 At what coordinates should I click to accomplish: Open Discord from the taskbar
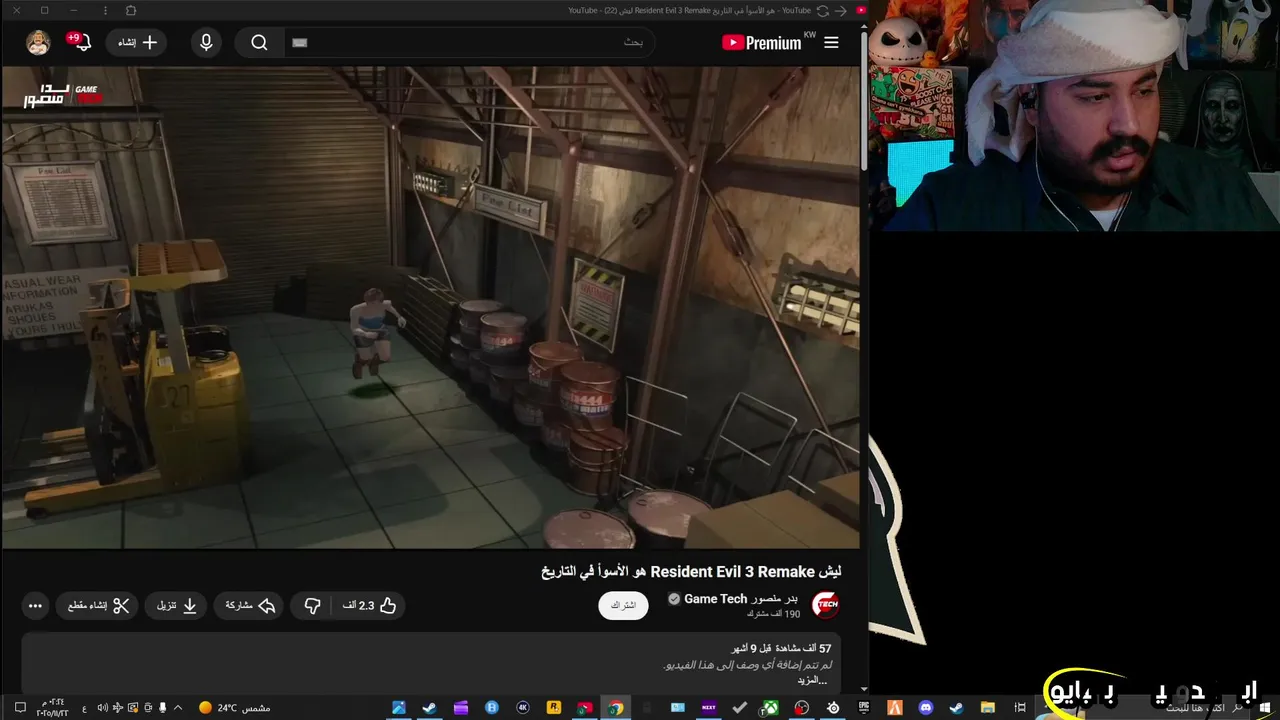(x=926, y=708)
